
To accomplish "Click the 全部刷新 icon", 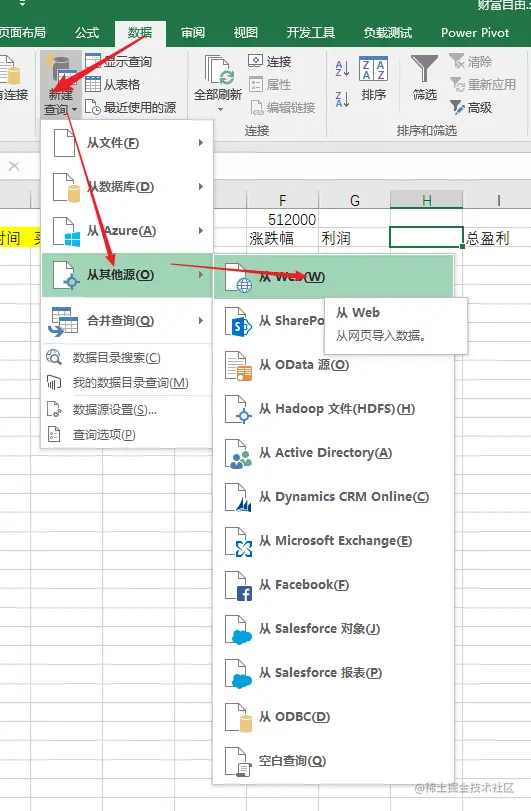I will coord(219,70).
